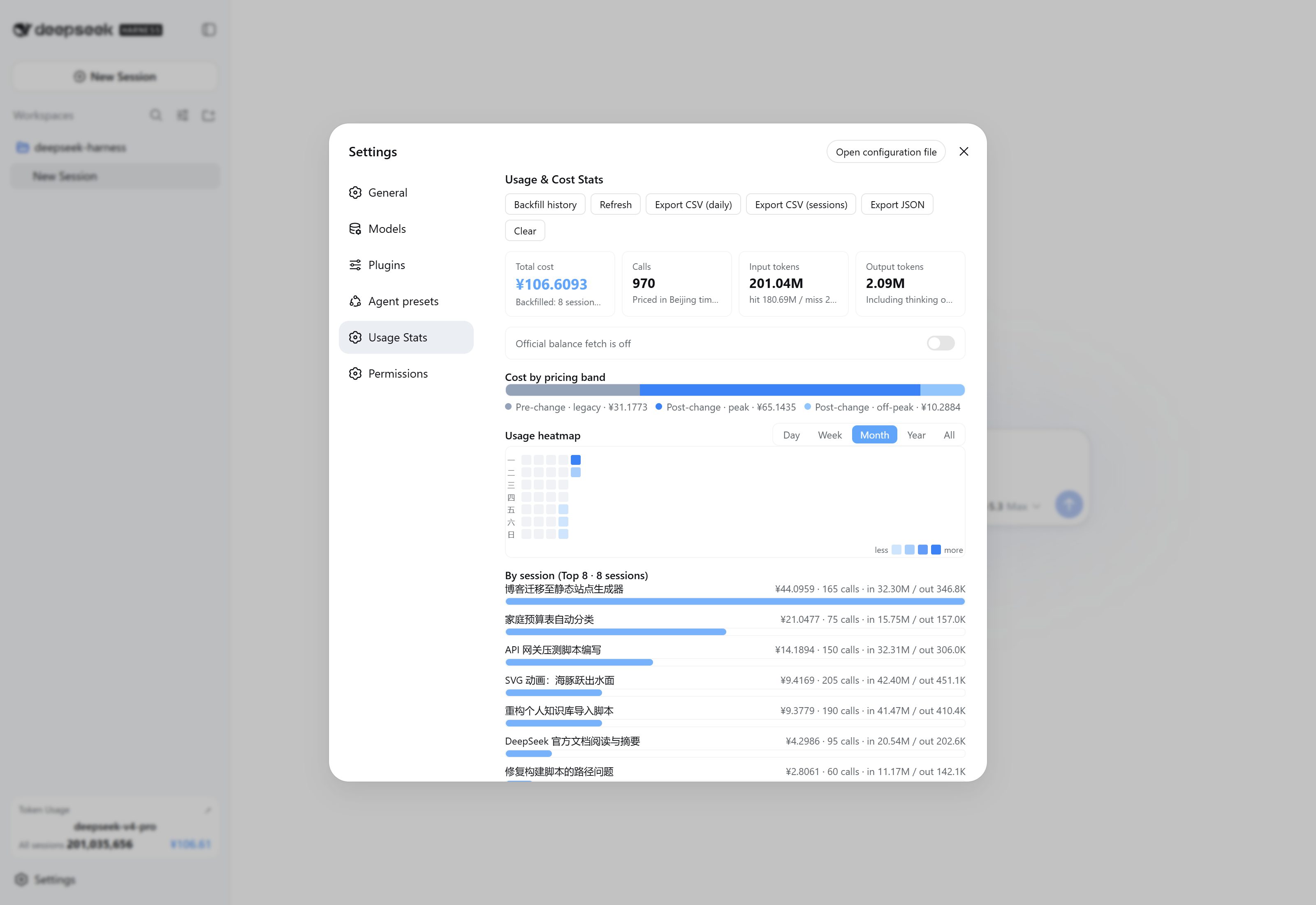Screen dimensions: 1316x905
Task: Click the Calls 970 card
Action: click(677, 284)
